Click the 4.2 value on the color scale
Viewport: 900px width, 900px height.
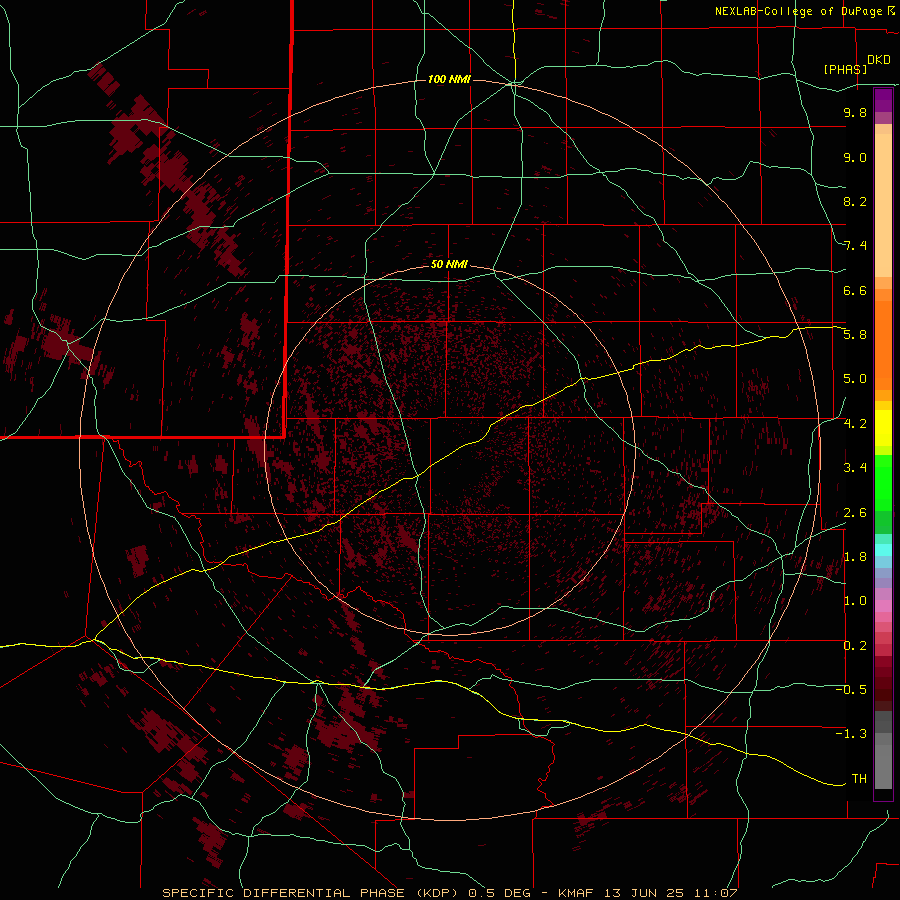click(855, 424)
